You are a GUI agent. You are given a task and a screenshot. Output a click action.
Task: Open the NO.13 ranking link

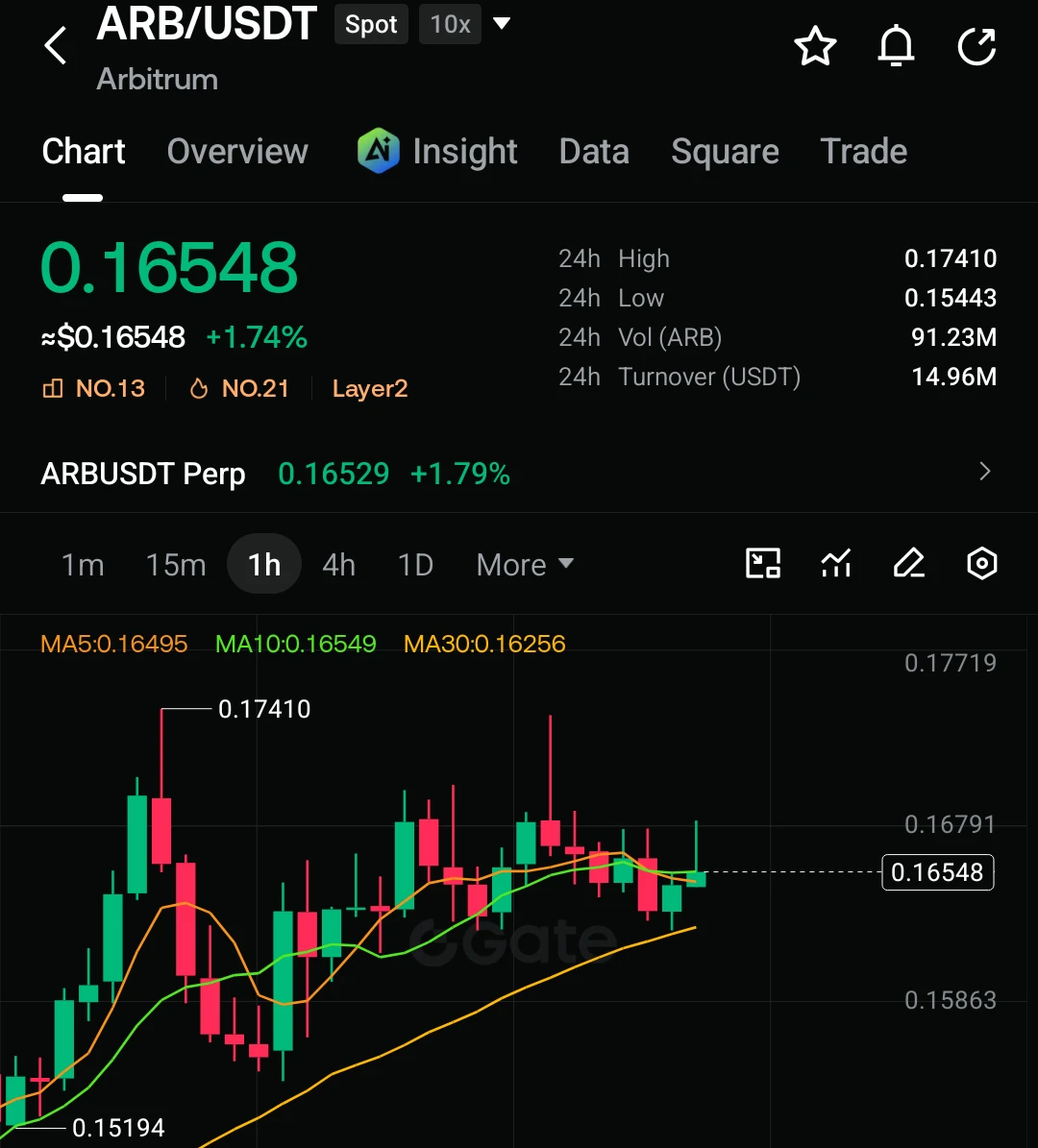(x=111, y=388)
